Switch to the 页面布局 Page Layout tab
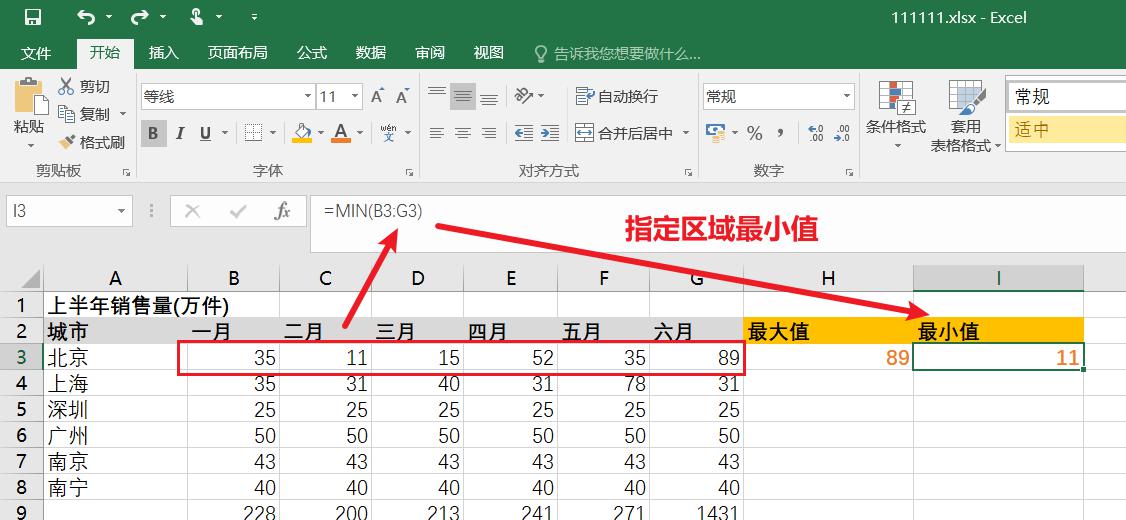The height and width of the screenshot is (520, 1126). click(x=238, y=53)
